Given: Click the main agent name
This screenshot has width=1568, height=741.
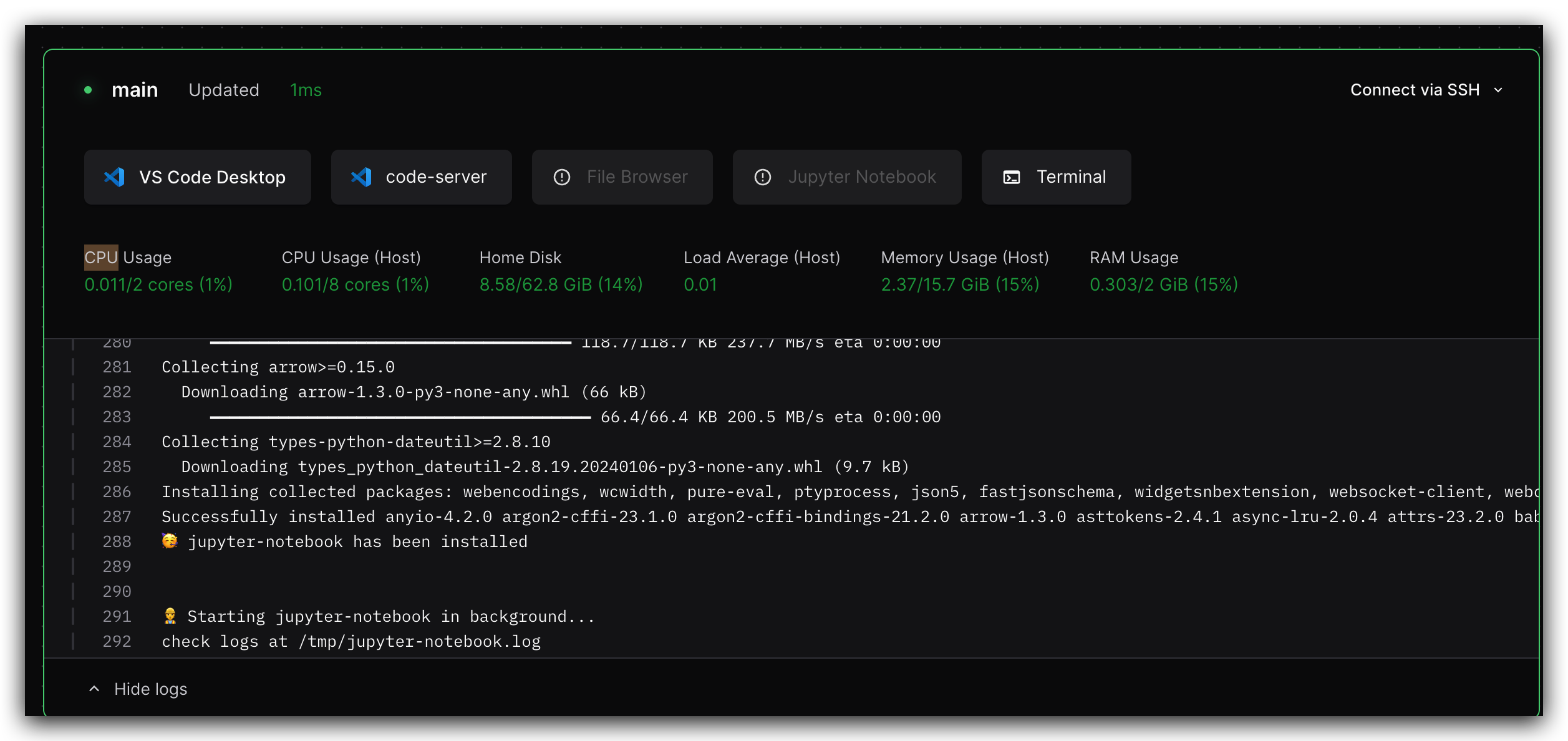Looking at the screenshot, I should tap(135, 90).
